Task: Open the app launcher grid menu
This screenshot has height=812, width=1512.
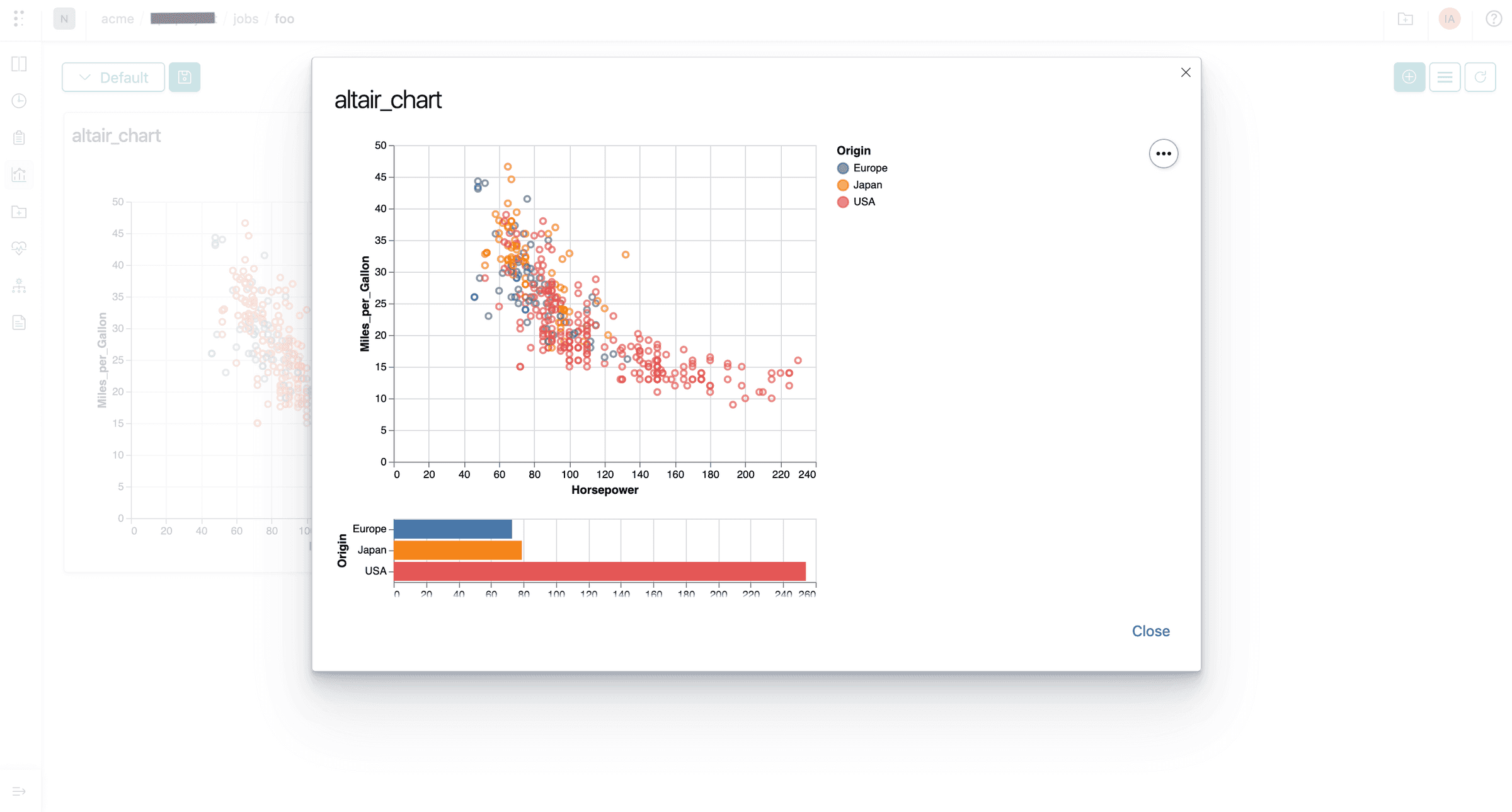Action: pyautogui.click(x=18, y=18)
